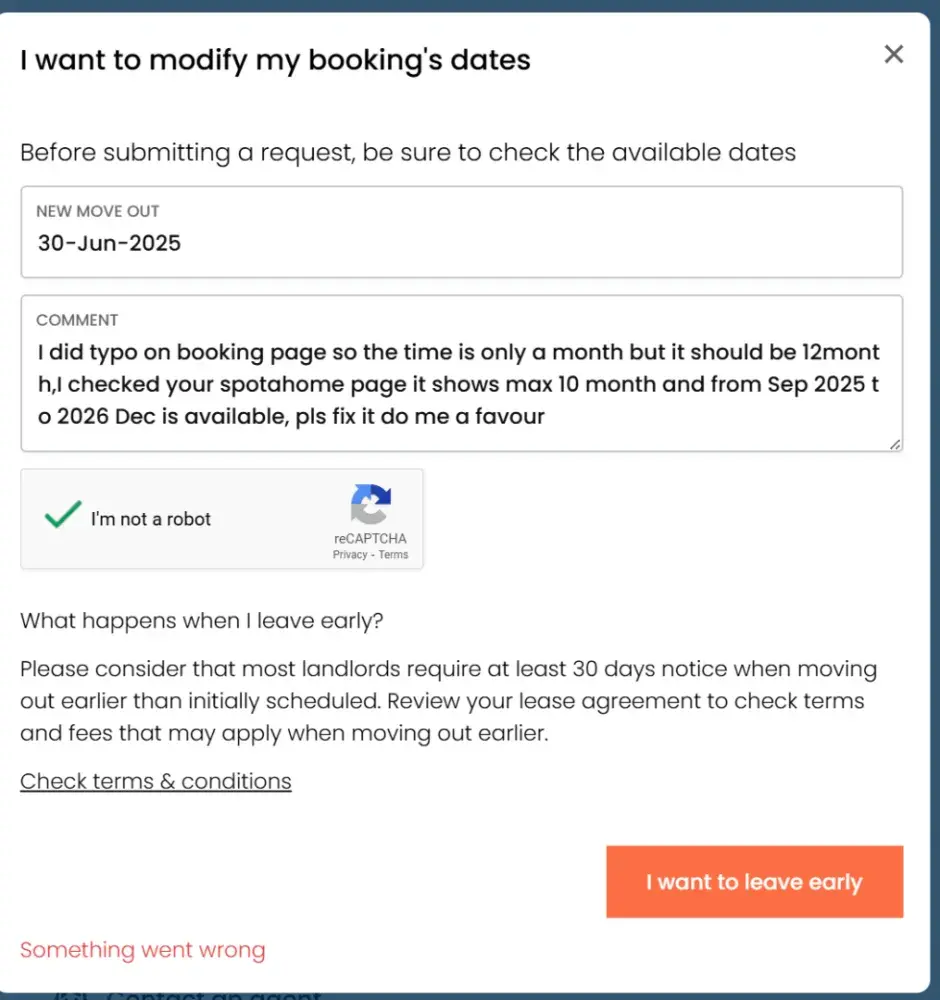This screenshot has height=1000, width=940.
Task: Open the reCAPTCHA Privacy link
Action: (350, 555)
